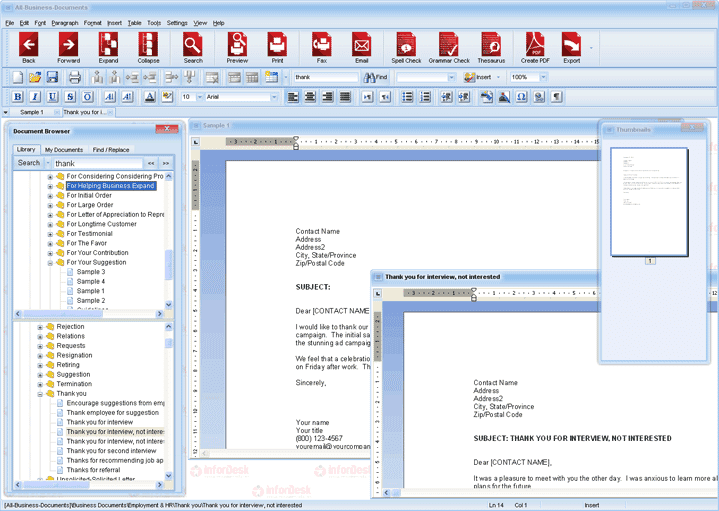Collapse the For Your Suggestion folder
Viewport: 719px width, 511px height.
[x=50, y=263]
